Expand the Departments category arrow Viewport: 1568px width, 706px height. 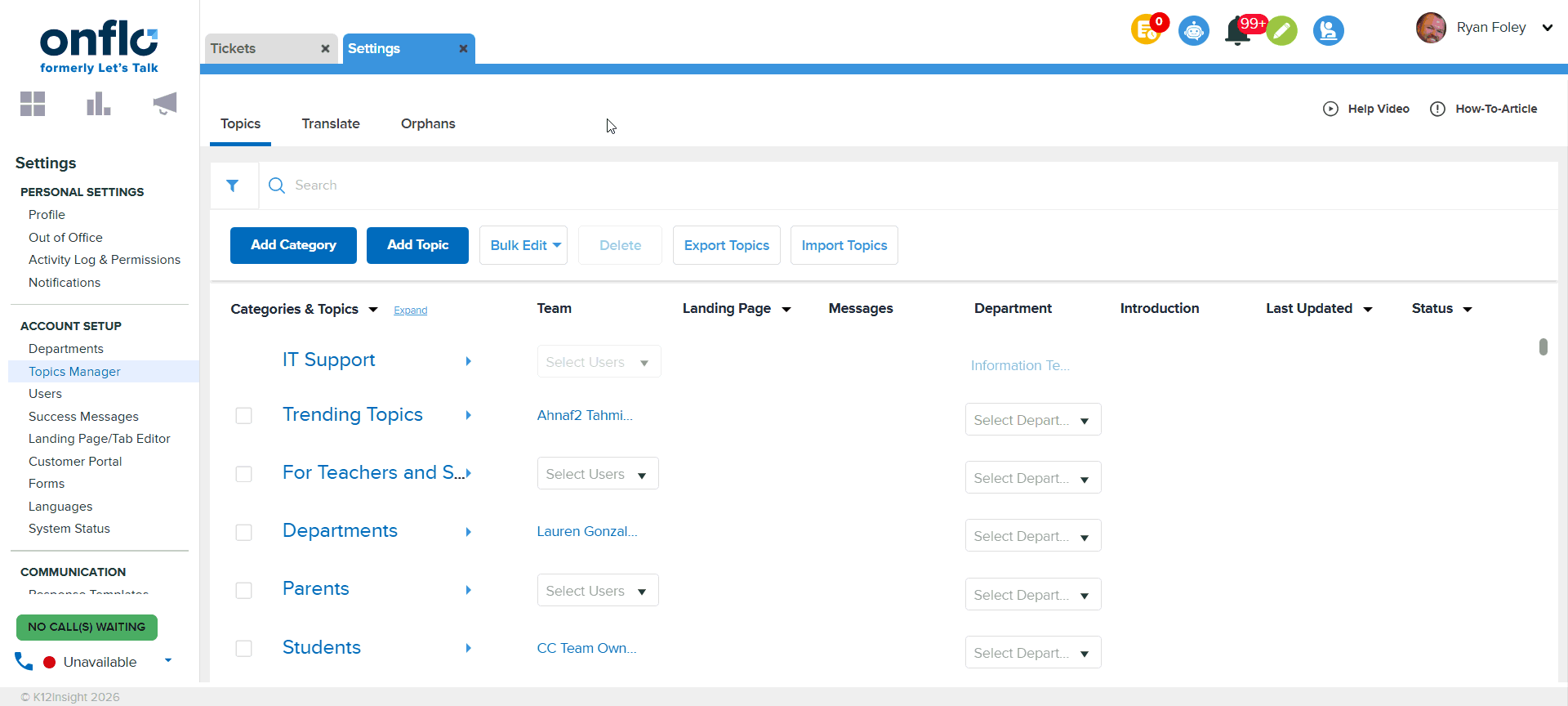(x=469, y=532)
